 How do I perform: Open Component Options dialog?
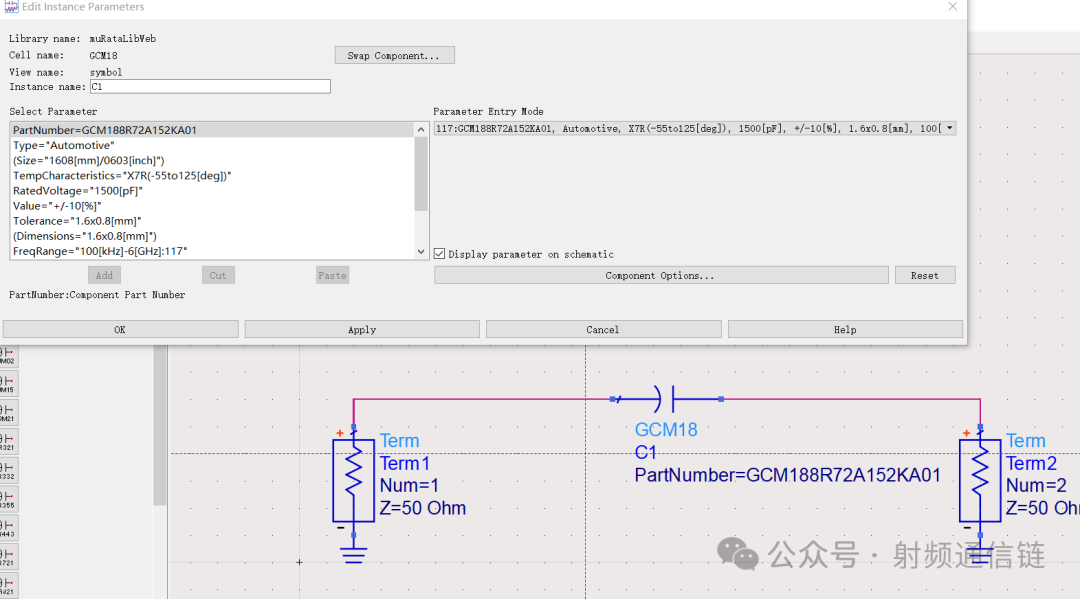pos(661,275)
